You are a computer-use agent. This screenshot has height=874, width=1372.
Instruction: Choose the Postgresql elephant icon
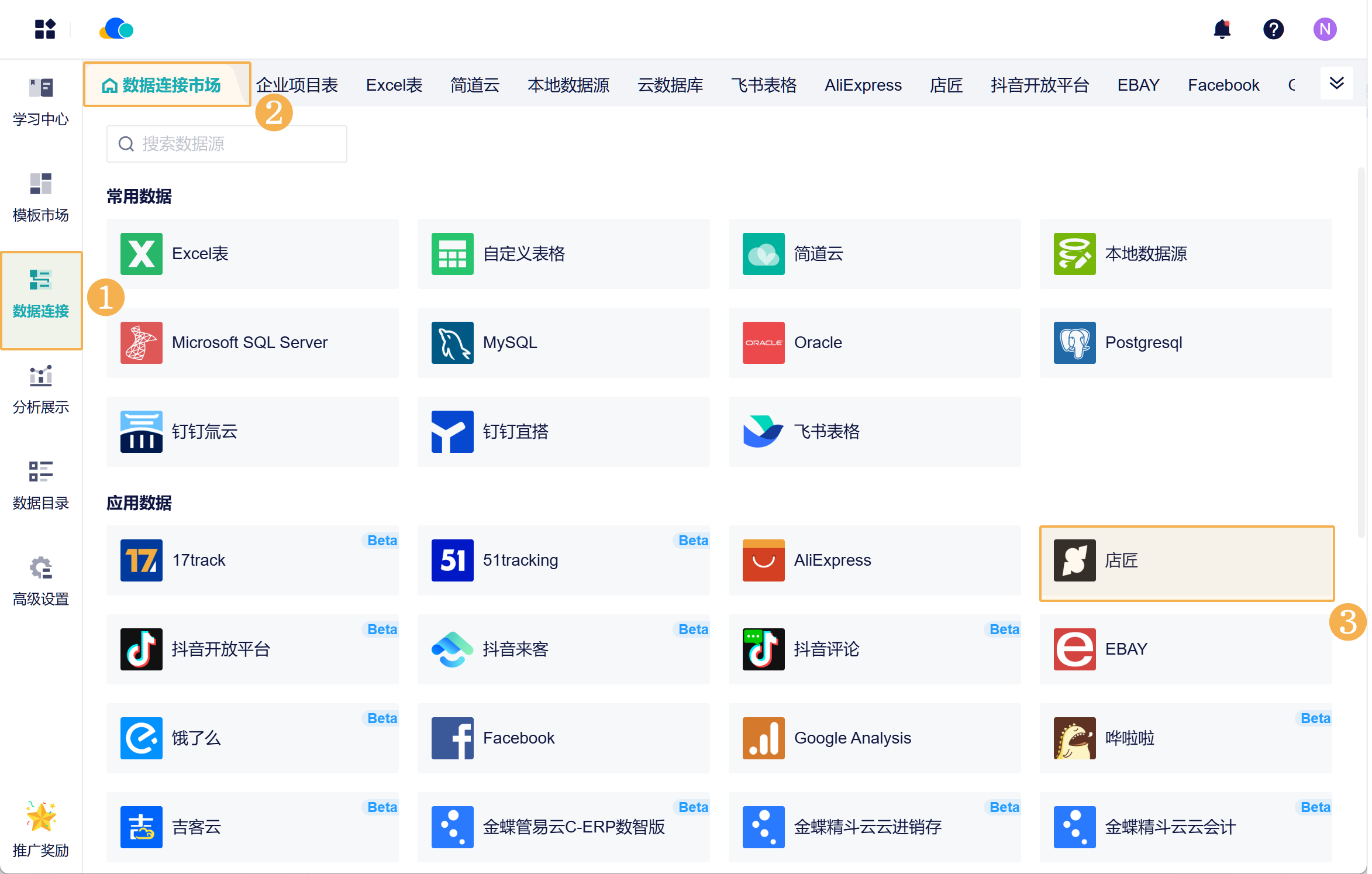[x=1074, y=343]
